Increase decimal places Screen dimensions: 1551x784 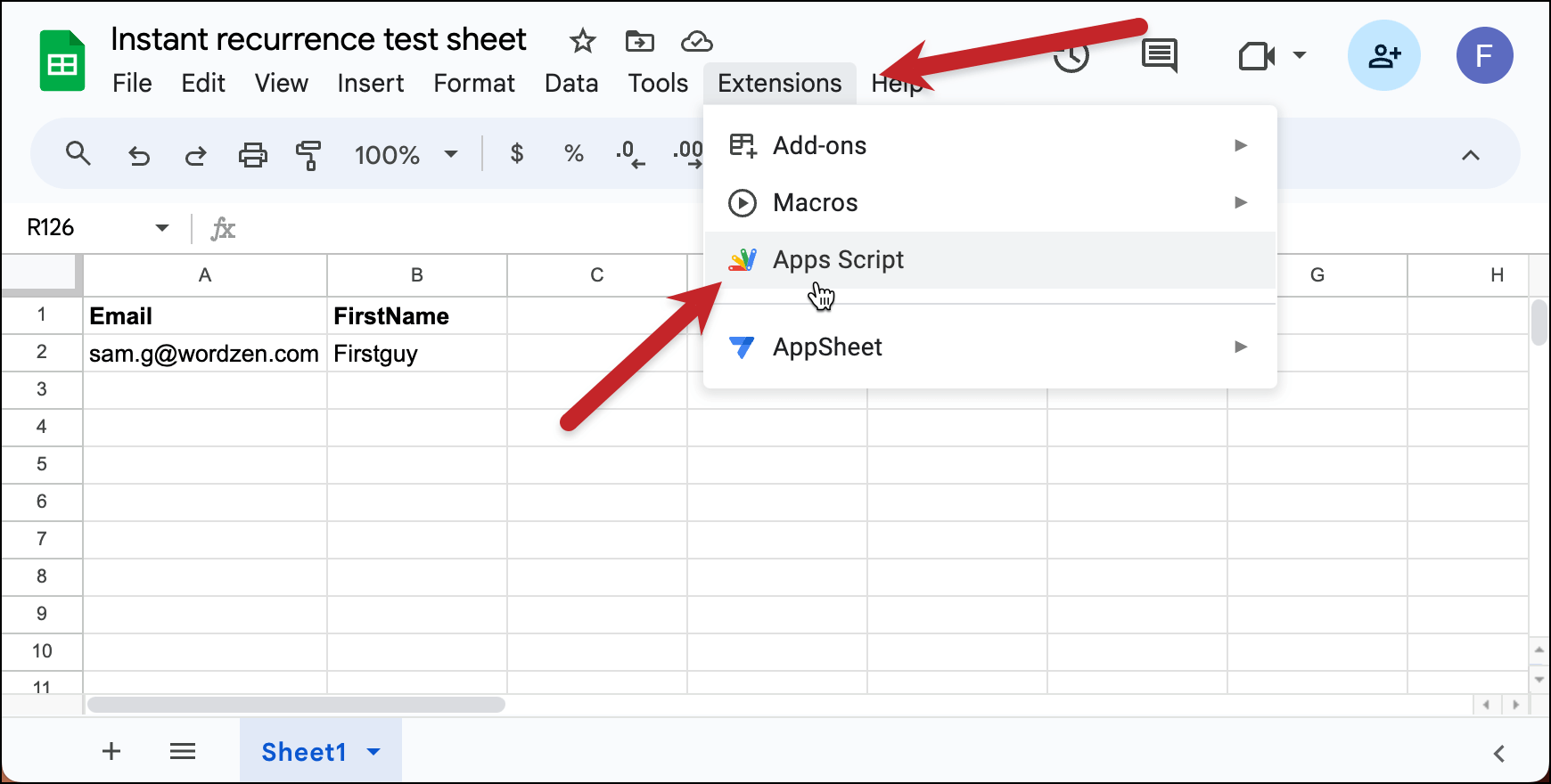pos(687,154)
